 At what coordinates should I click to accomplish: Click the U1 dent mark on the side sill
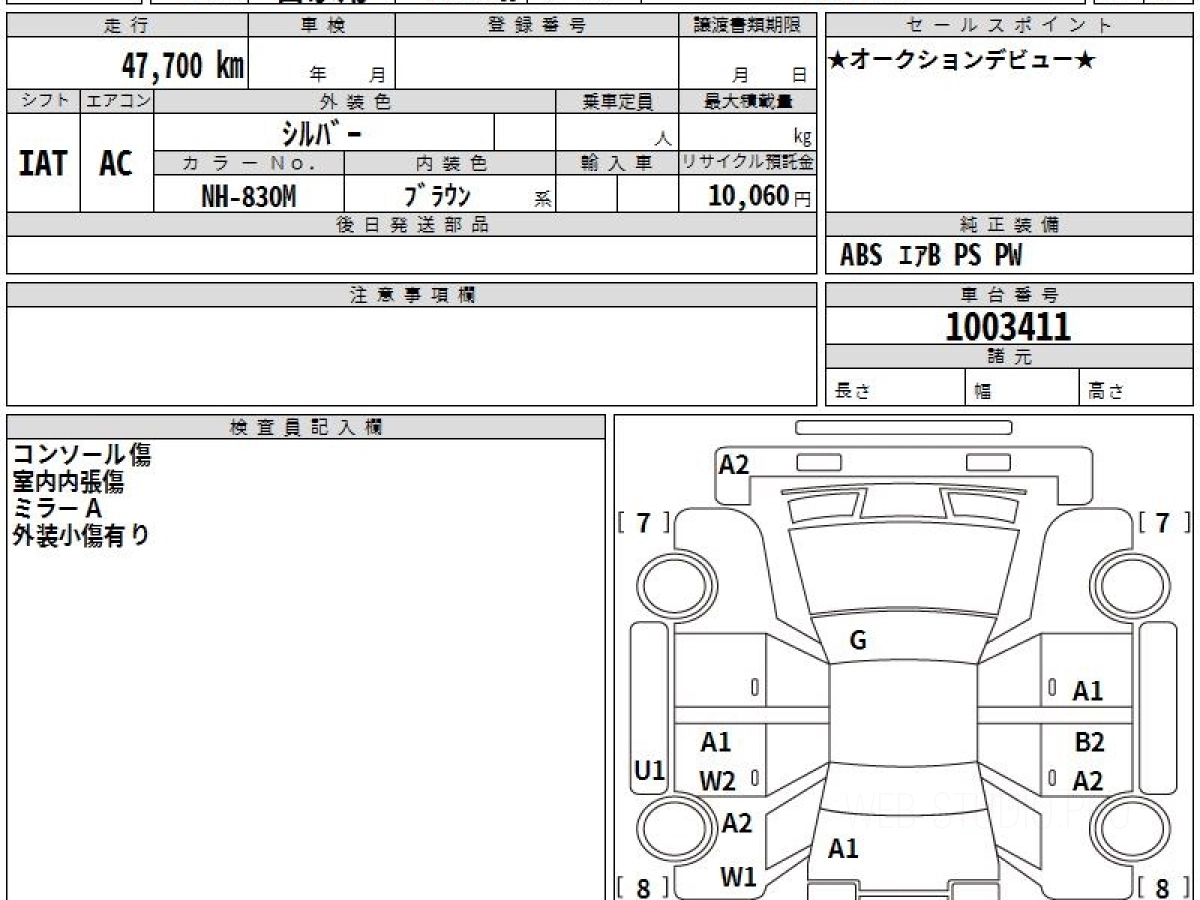(x=650, y=771)
